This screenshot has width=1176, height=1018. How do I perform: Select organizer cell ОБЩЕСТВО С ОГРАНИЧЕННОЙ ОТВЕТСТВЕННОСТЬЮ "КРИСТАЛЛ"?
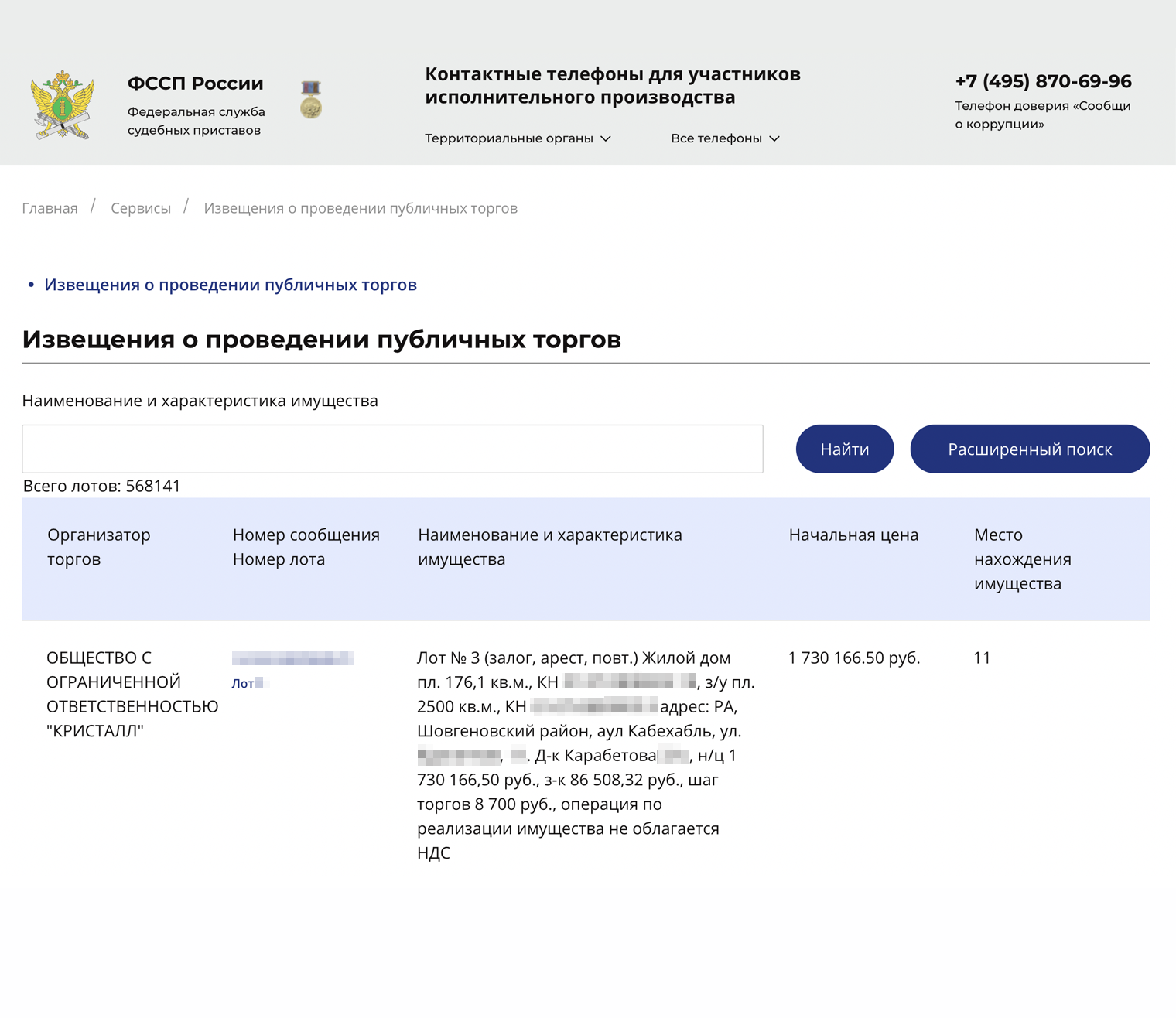(132, 694)
